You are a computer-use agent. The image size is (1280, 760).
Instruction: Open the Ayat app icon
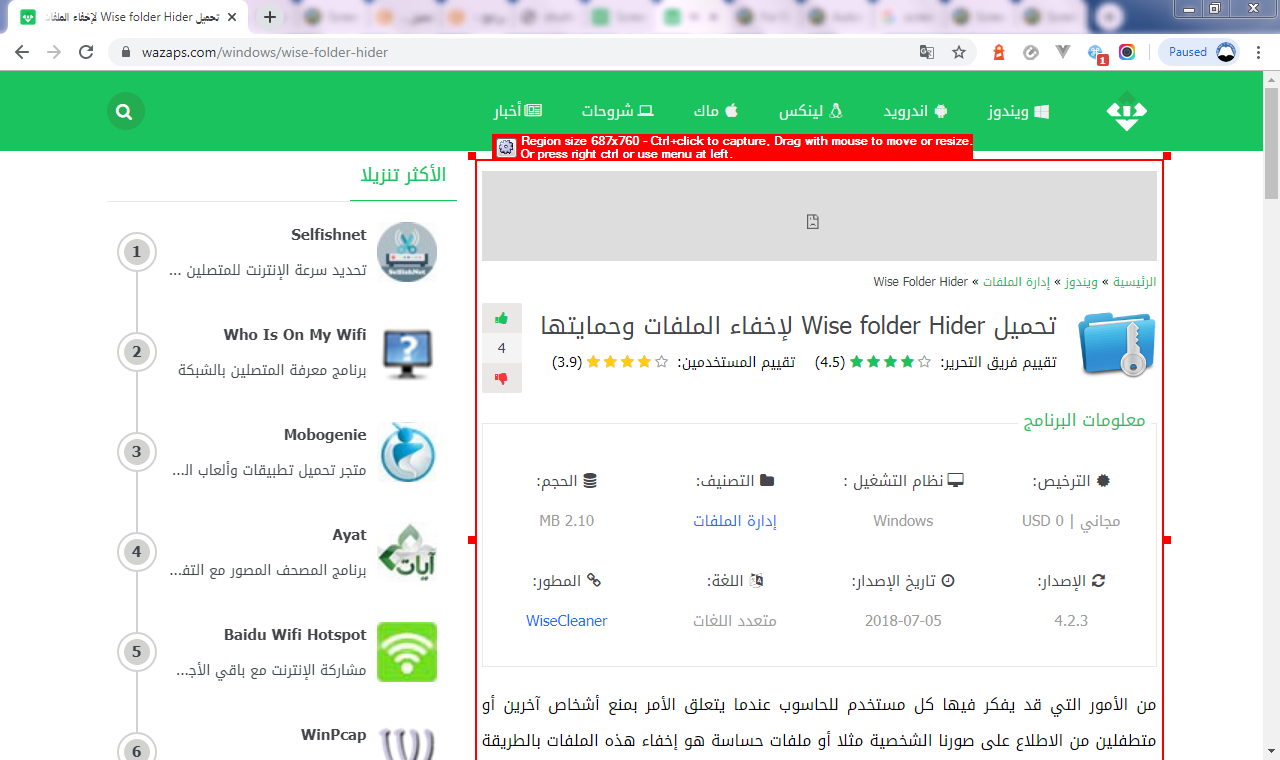point(407,552)
